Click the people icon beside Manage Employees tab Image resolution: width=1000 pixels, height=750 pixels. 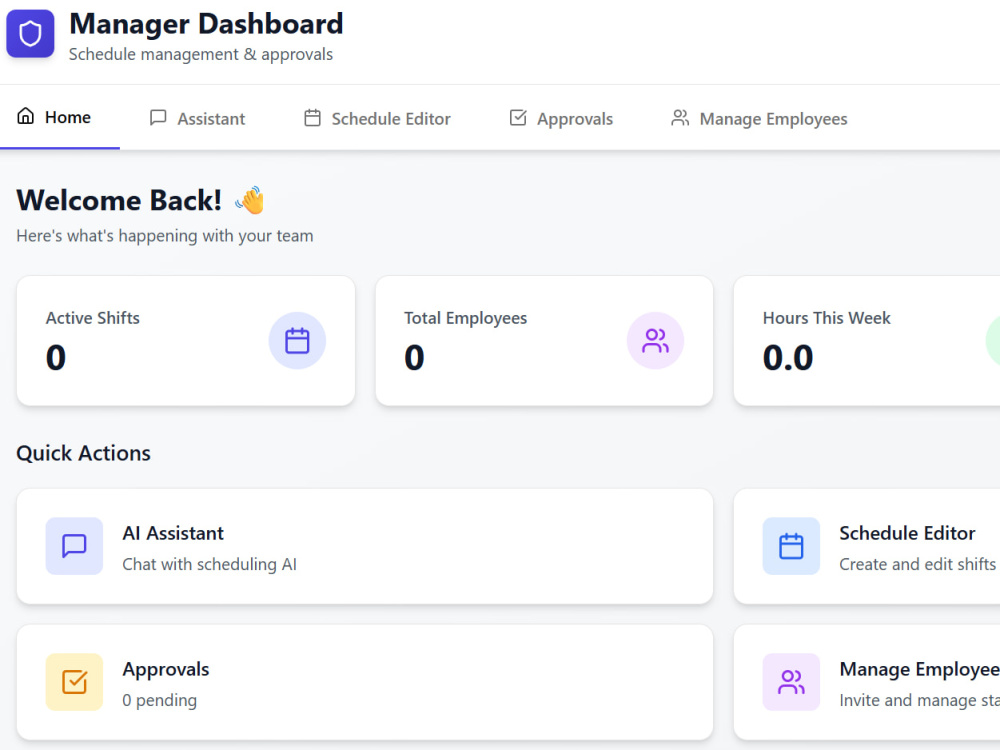click(680, 118)
